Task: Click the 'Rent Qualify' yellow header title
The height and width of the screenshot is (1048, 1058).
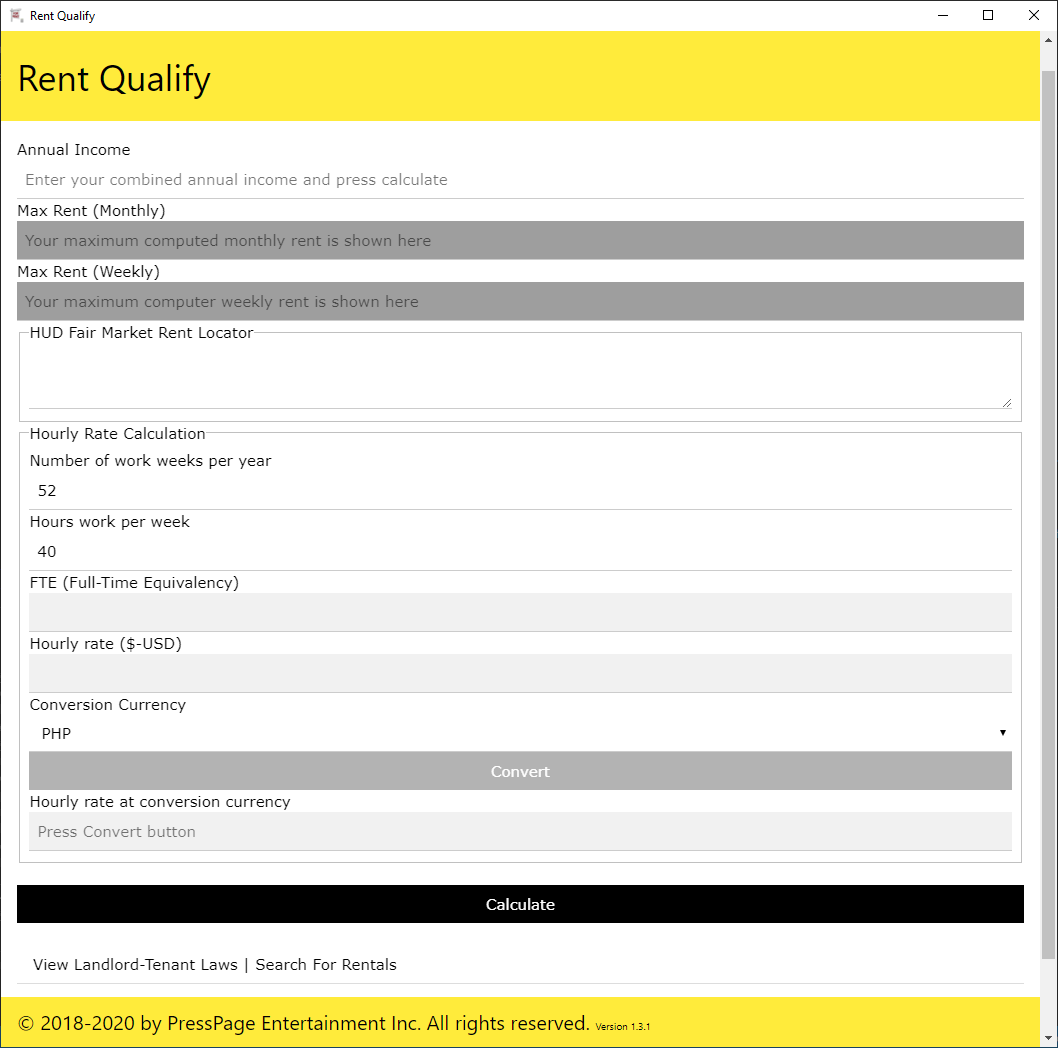Action: pos(114,79)
